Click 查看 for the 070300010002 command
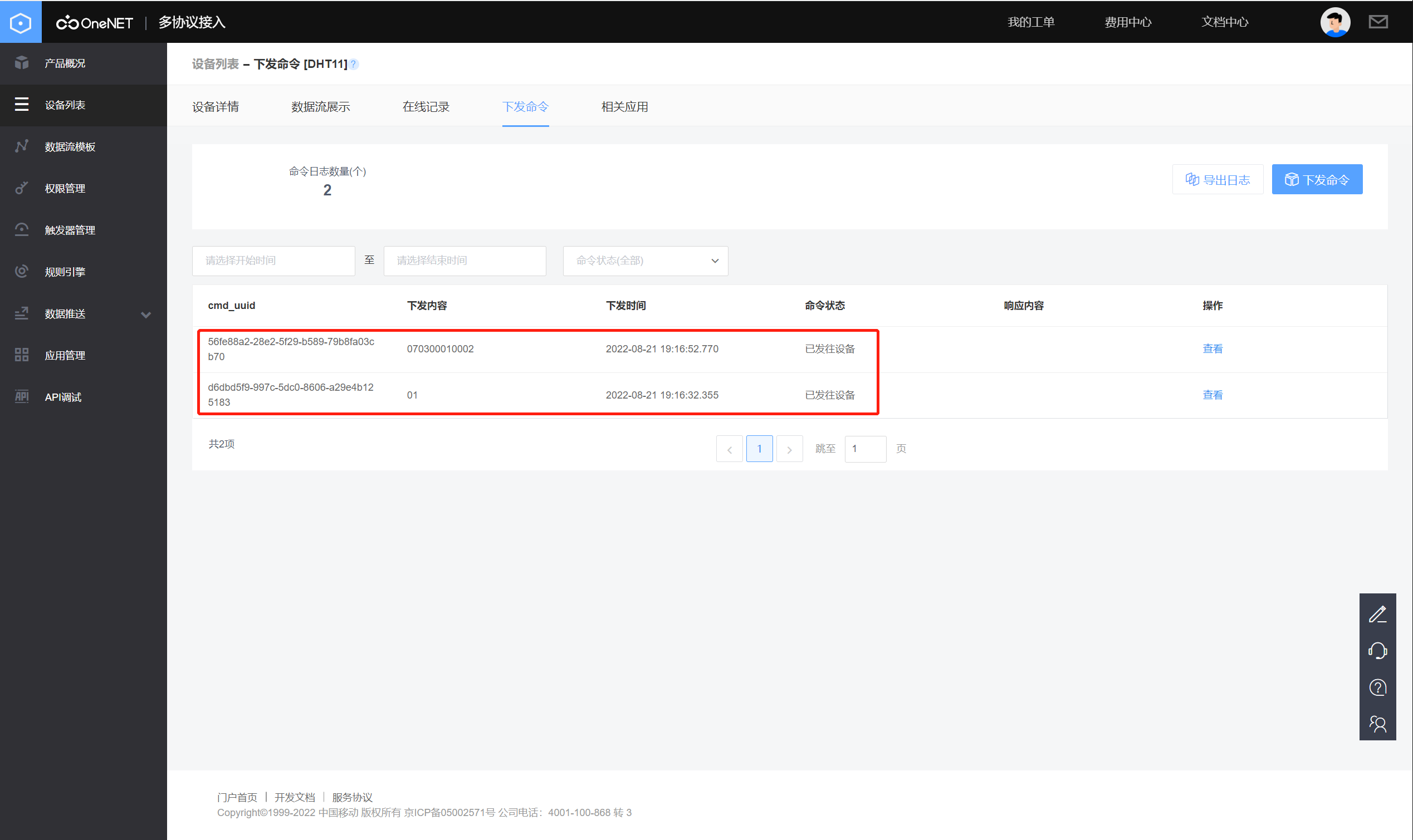This screenshot has width=1413, height=840. pos(1212,349)
